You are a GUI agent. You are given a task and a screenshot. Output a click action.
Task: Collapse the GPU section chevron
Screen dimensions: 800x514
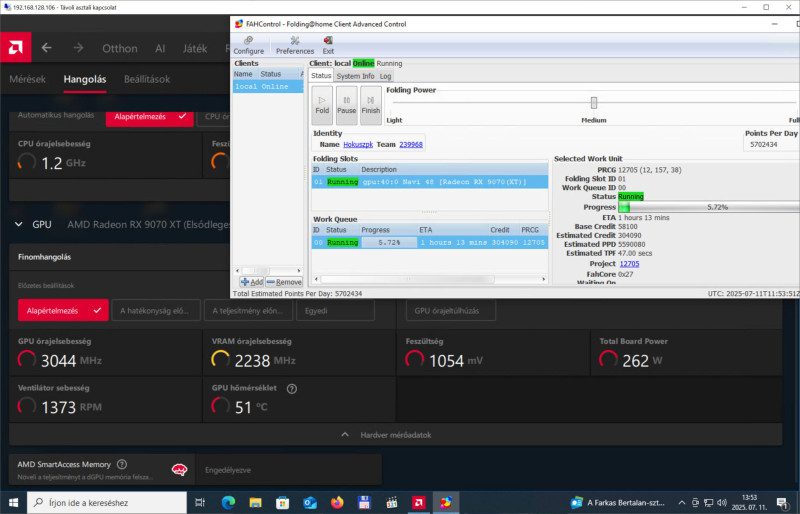click(19, 225)
